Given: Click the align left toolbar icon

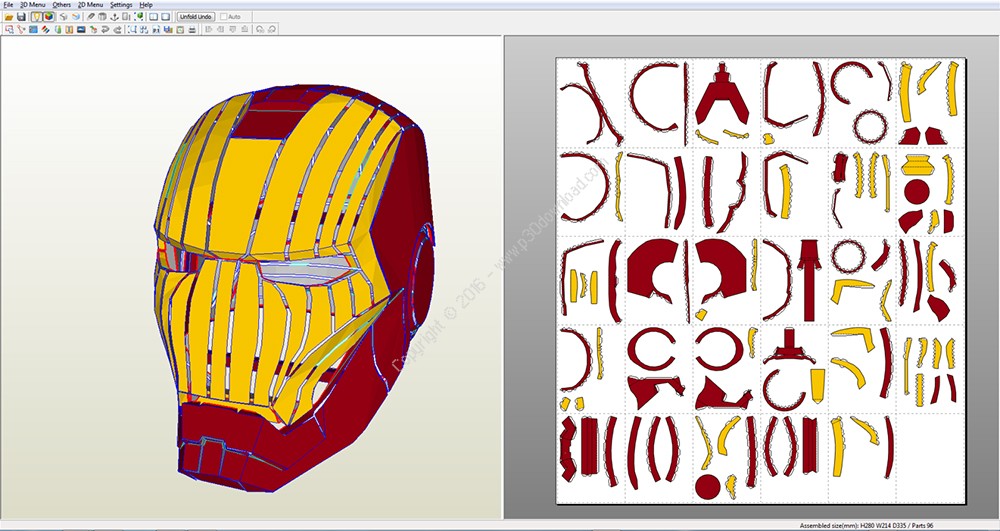Looking at the screenshot, I should [x=209, y=29].
